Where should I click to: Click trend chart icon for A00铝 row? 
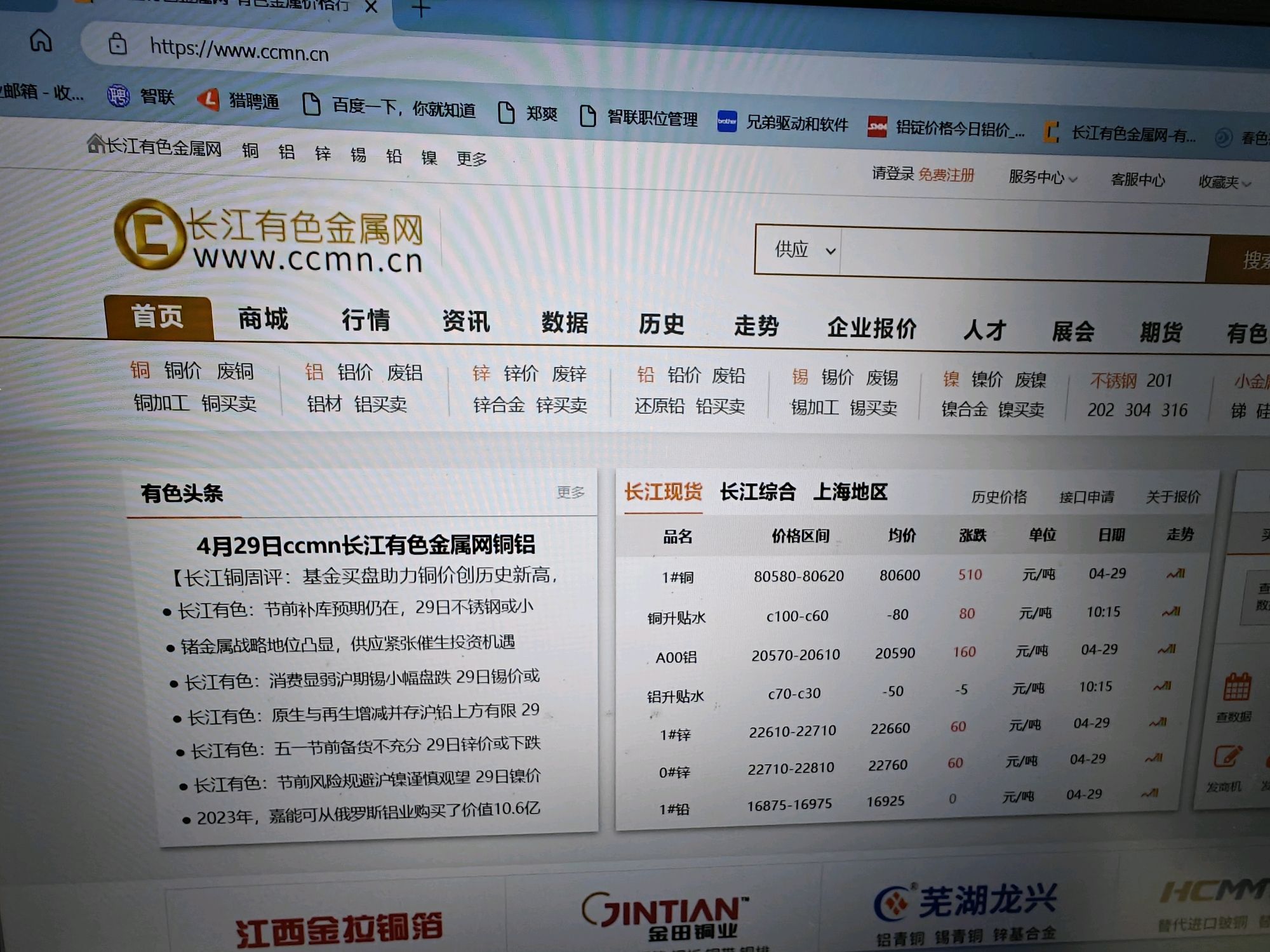(x=1166, y=649)
